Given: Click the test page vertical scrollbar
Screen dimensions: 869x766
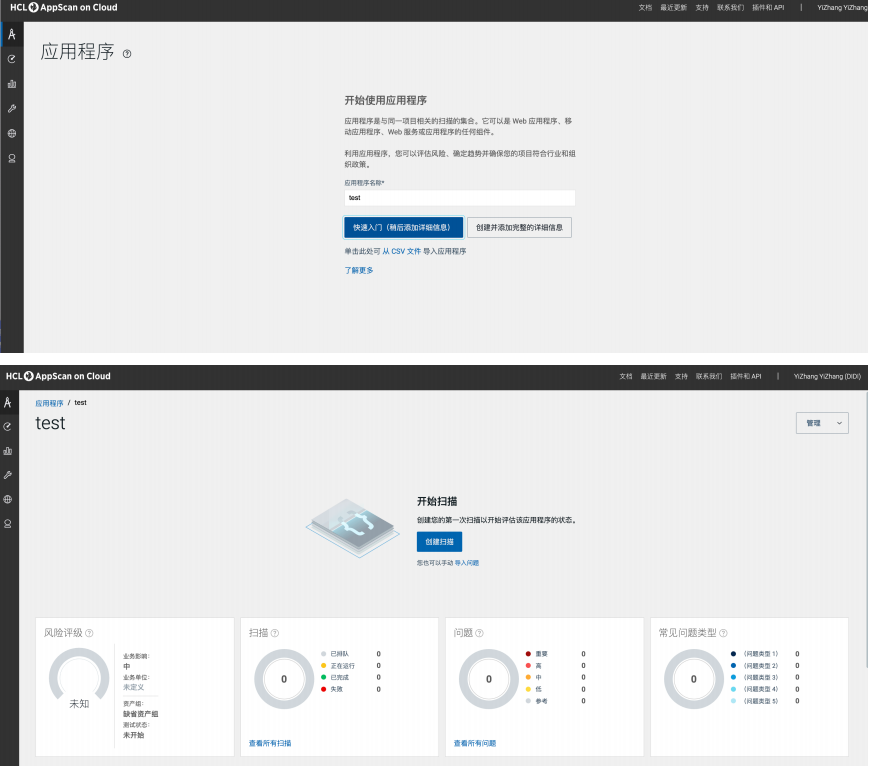Looking at the screenshot, I should click(866, 529).
